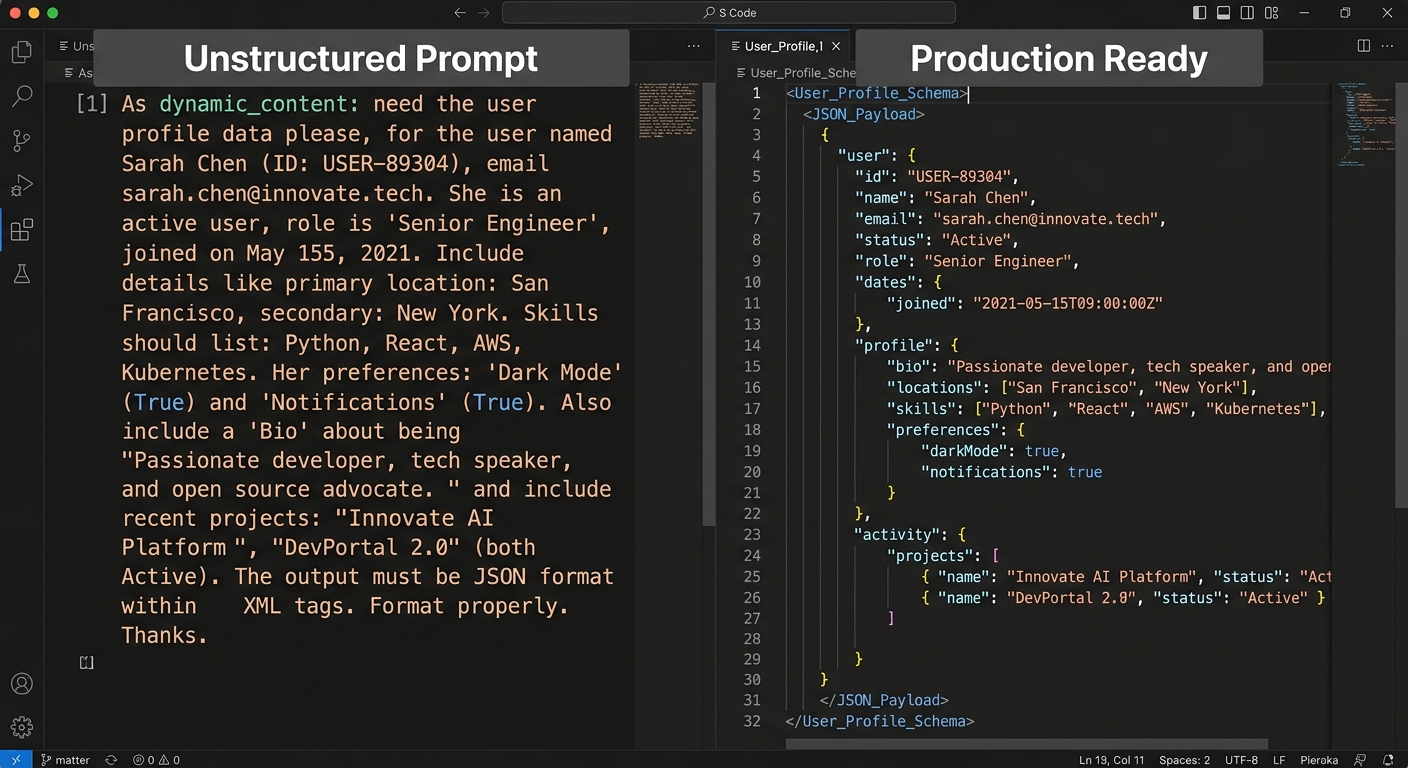Change file encoding via 'UTF-8'
The width and height of the screenshot is (1408, 768).
tap(1240, 760)
